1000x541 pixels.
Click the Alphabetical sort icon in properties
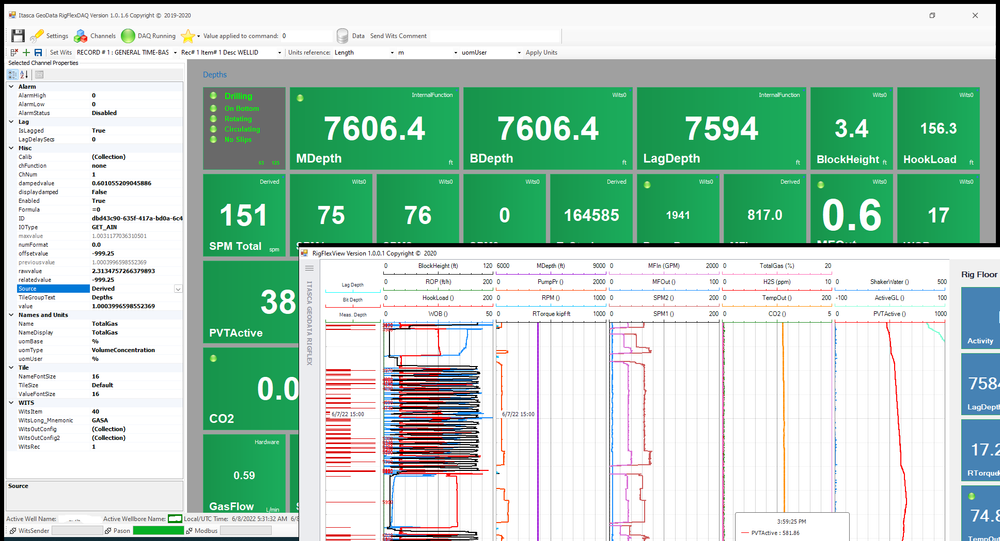(x=24, y=75)
